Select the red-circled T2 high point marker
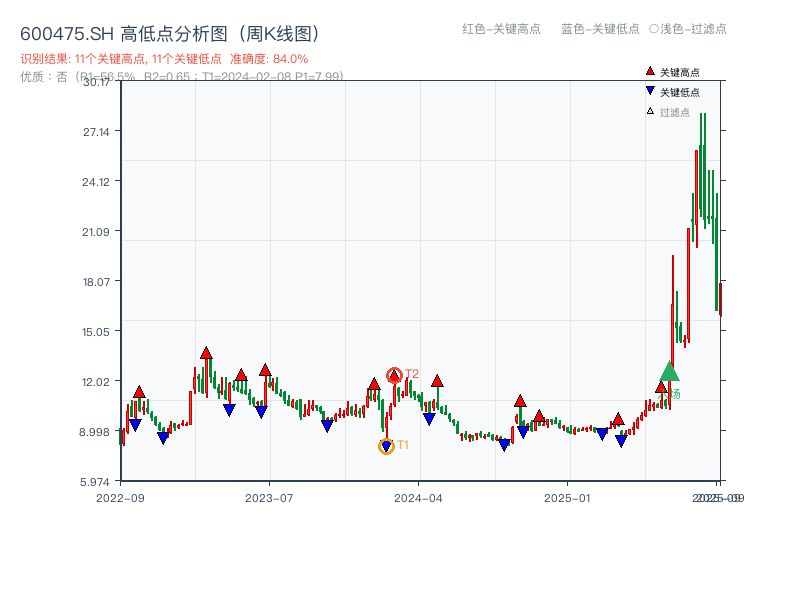This screenshot has width=800, height=600. click(x=393, y=373)
